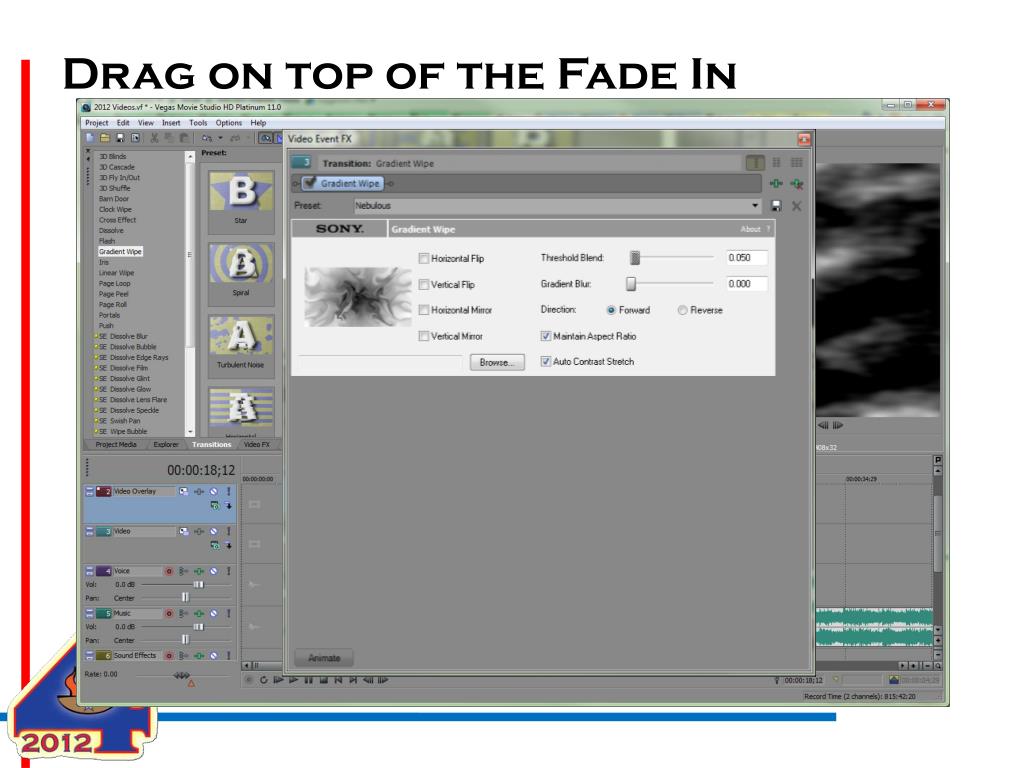Select the Spiral transition preset thumbnail
This screenshot has height=768, width=1024.
[241, 264]
